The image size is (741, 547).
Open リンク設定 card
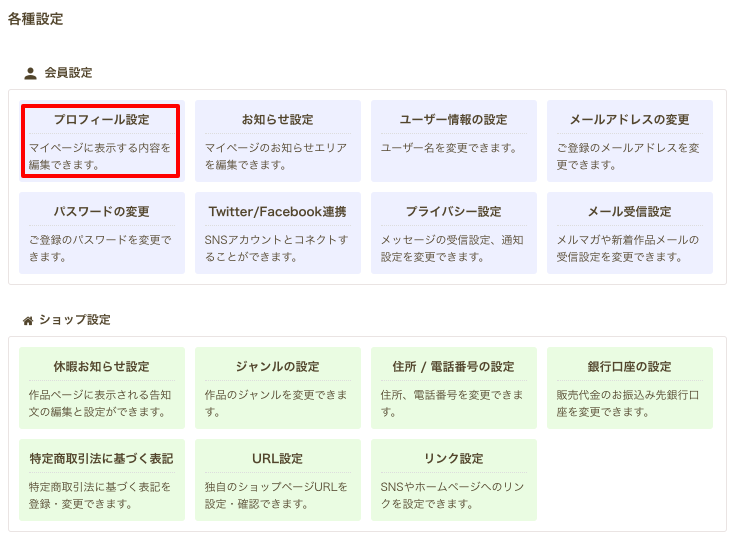pyautogui.click(x=454, y=480)
